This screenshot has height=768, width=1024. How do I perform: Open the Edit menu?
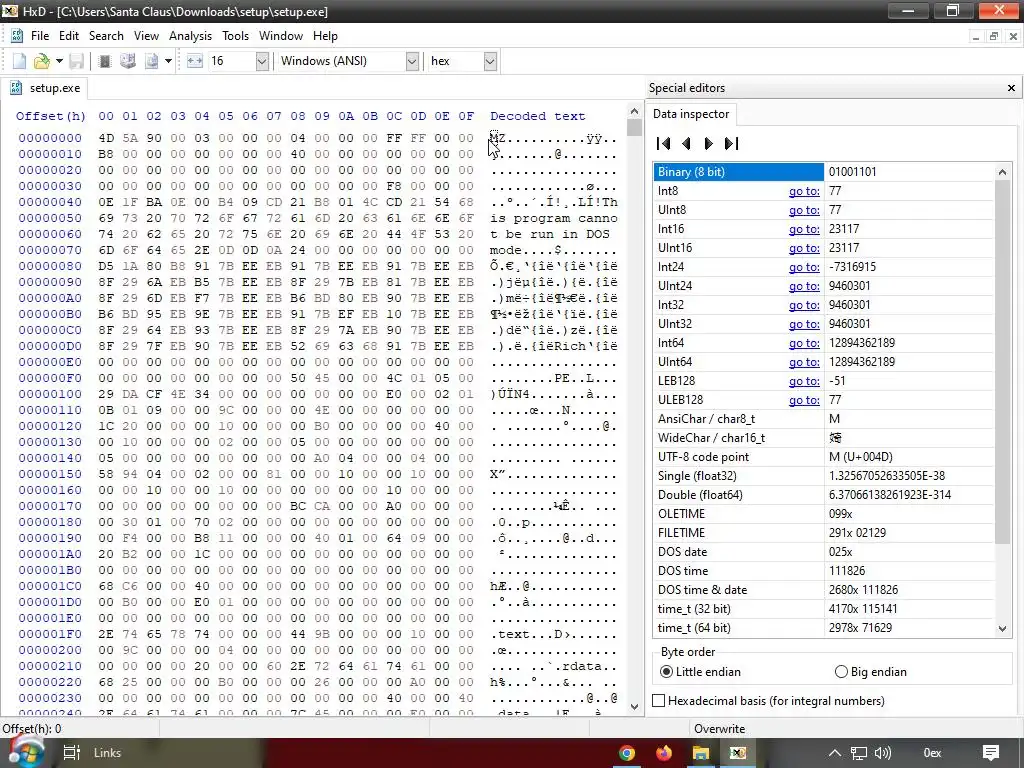click(69, 36)
